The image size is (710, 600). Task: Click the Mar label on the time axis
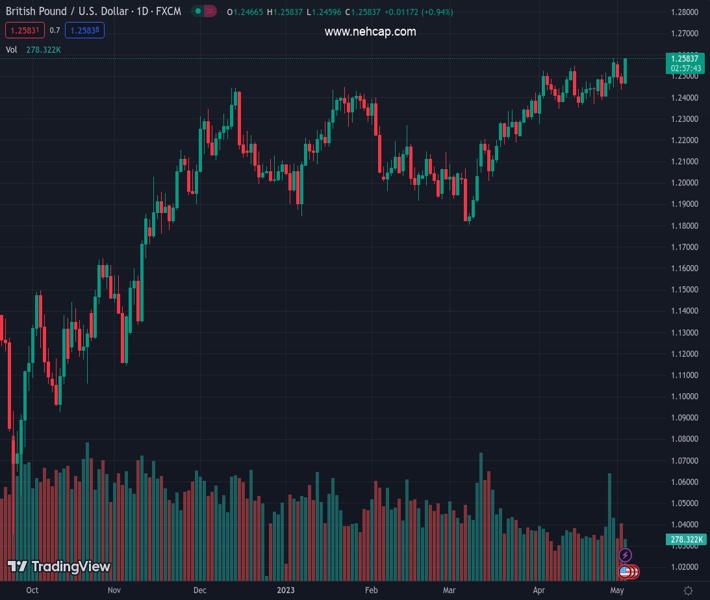[449, 591]
